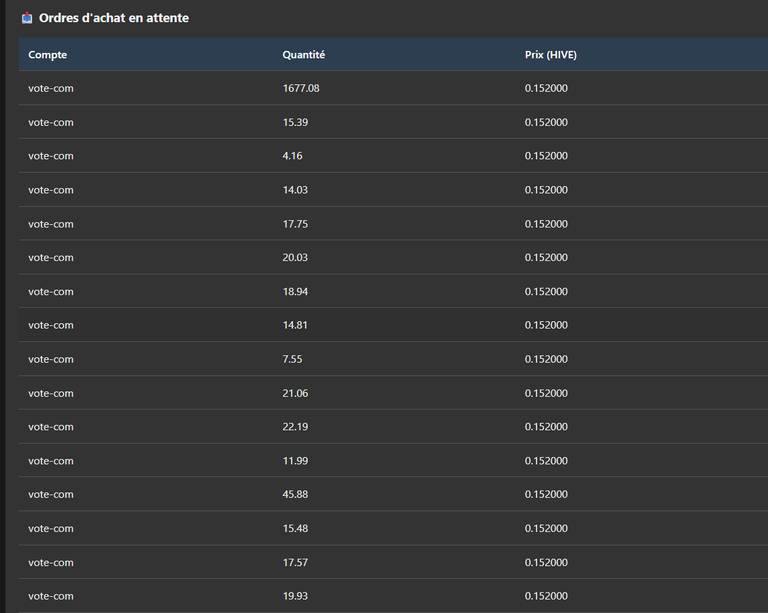Select vote-com in the 1677.08 row
768x613 pixels.
coord(51,88)
